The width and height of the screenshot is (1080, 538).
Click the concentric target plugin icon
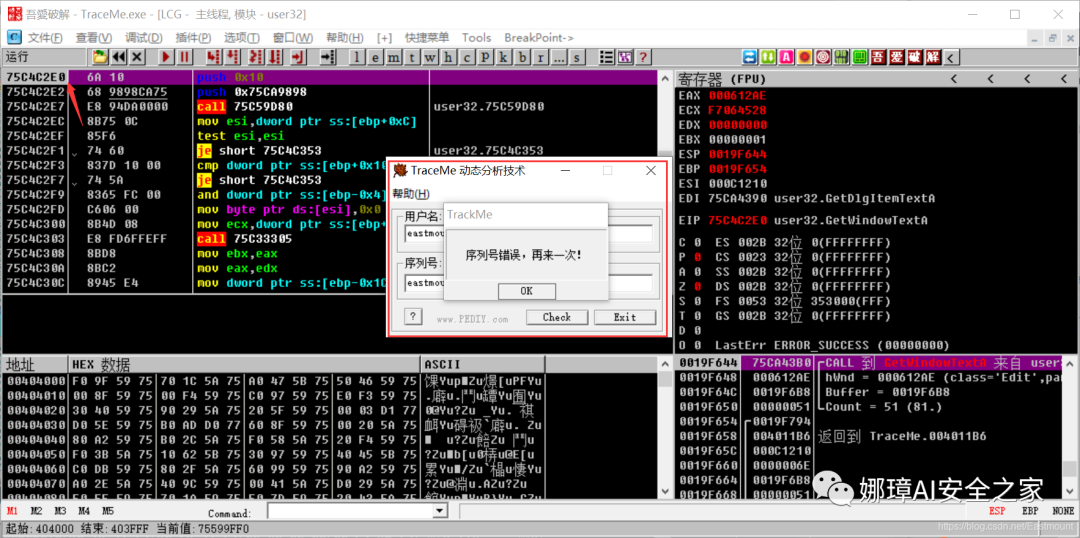click(x=823, y=57)
